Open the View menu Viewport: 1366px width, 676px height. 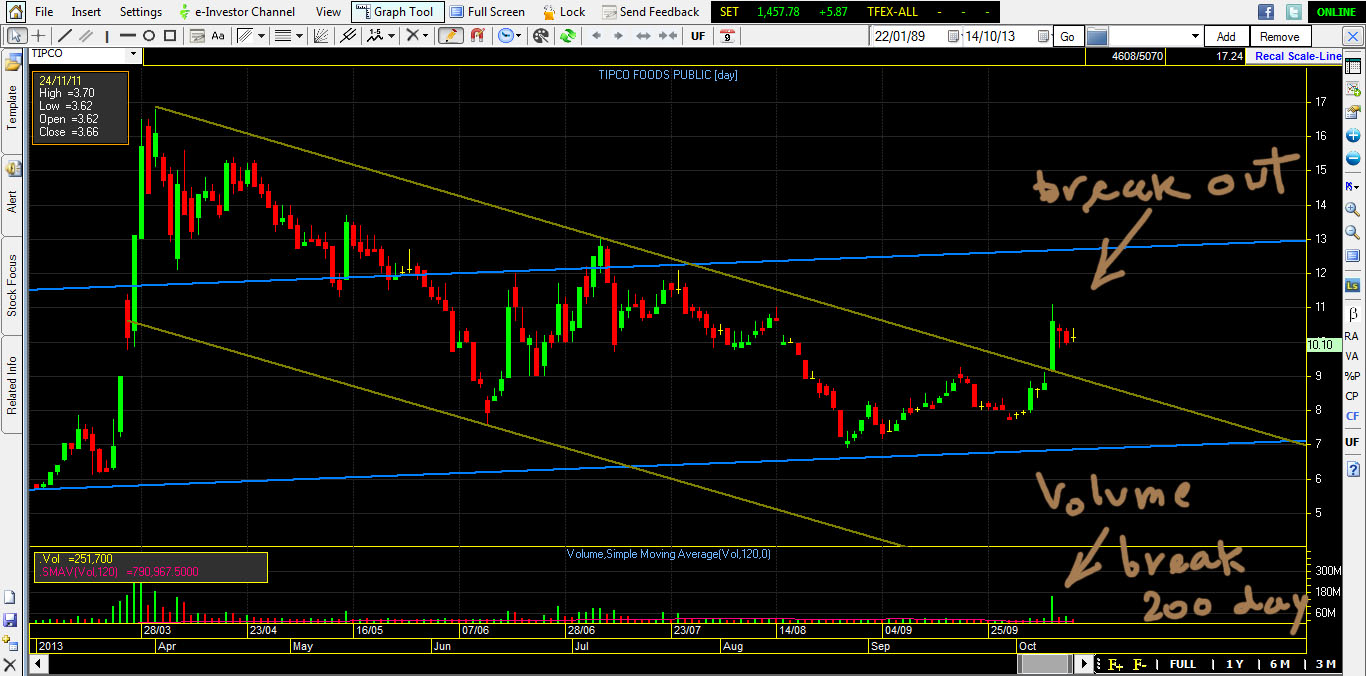coord(328,12)
